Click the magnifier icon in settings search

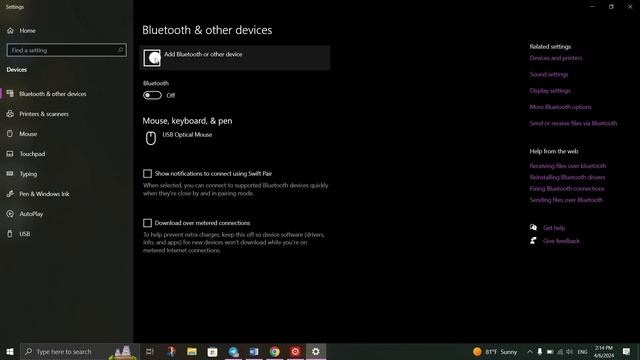pos(120,50)
